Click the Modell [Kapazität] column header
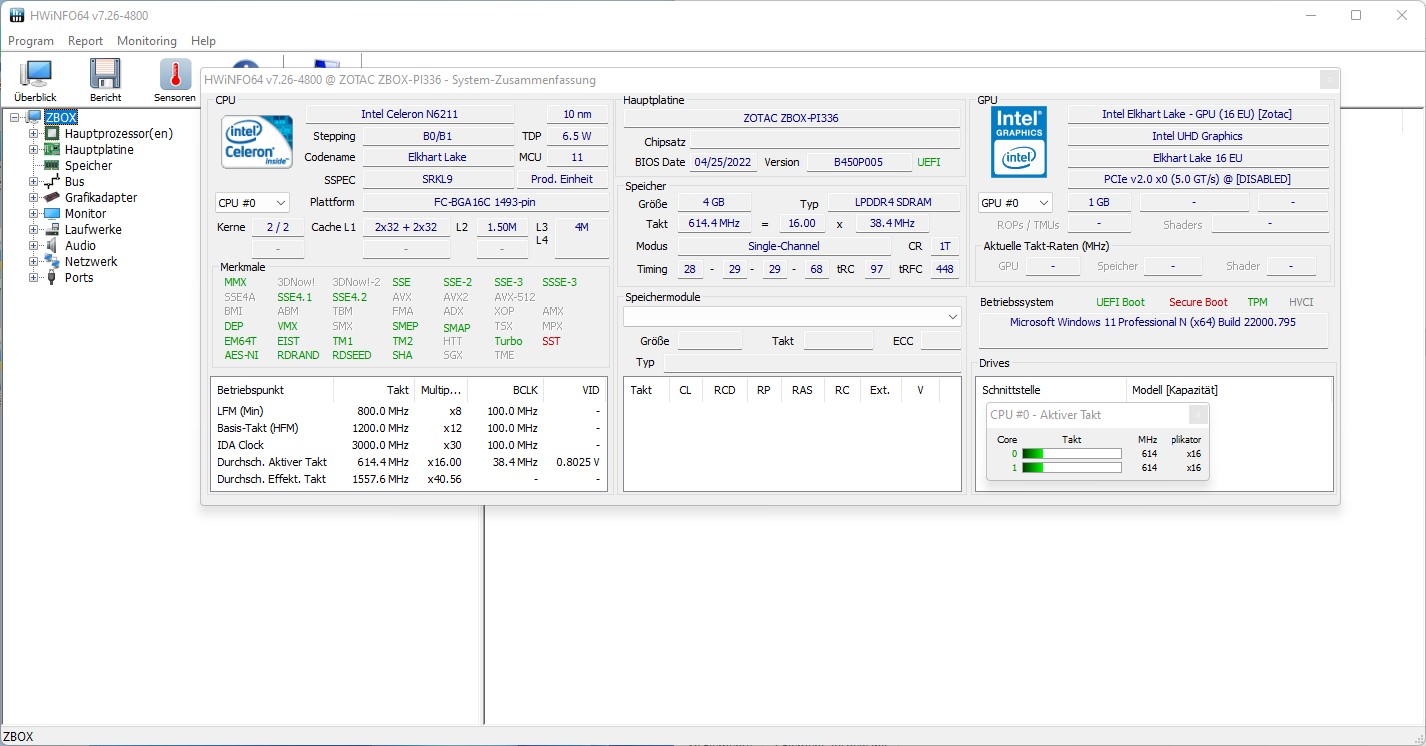 click(x=1229, y=390)
